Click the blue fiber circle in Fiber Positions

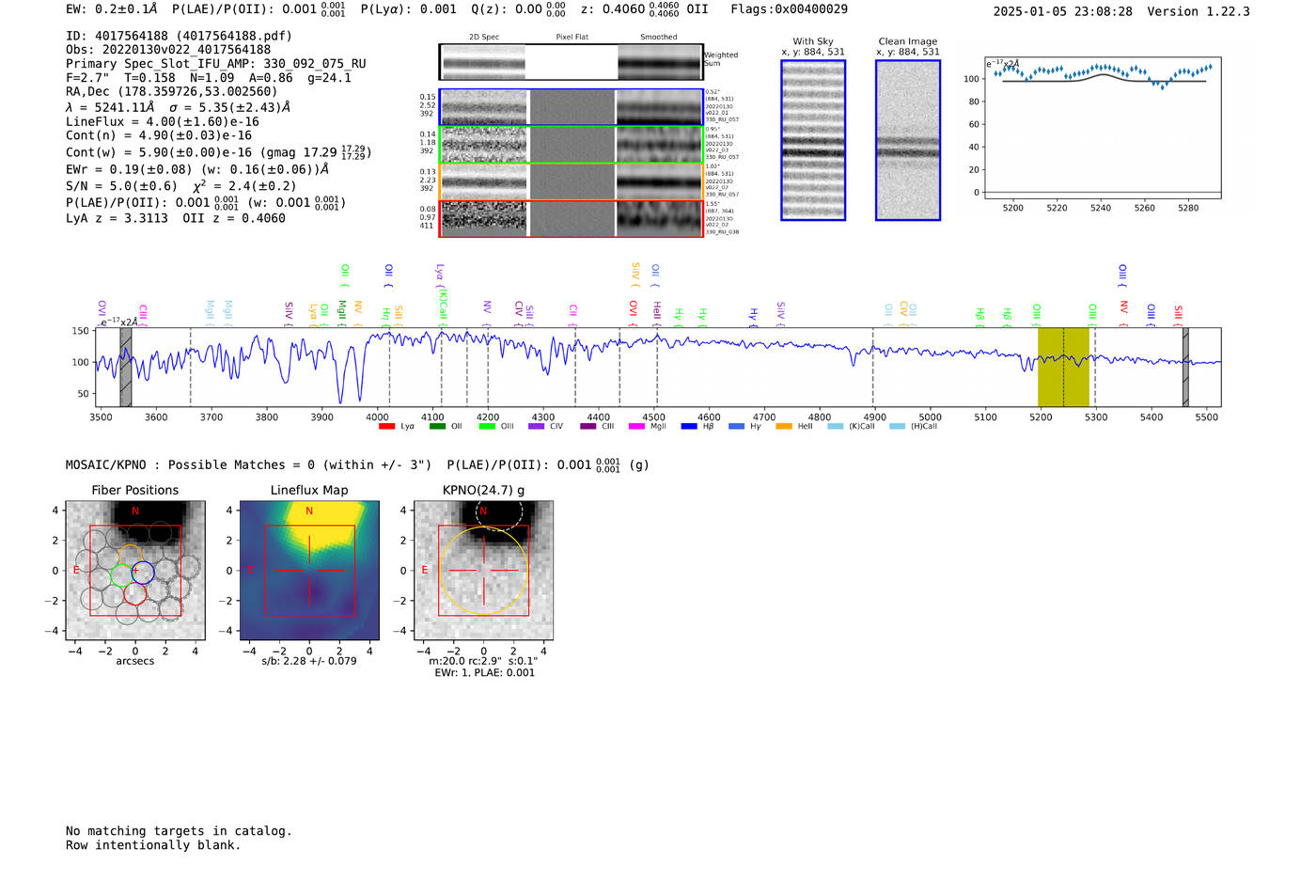coord(142,572)
